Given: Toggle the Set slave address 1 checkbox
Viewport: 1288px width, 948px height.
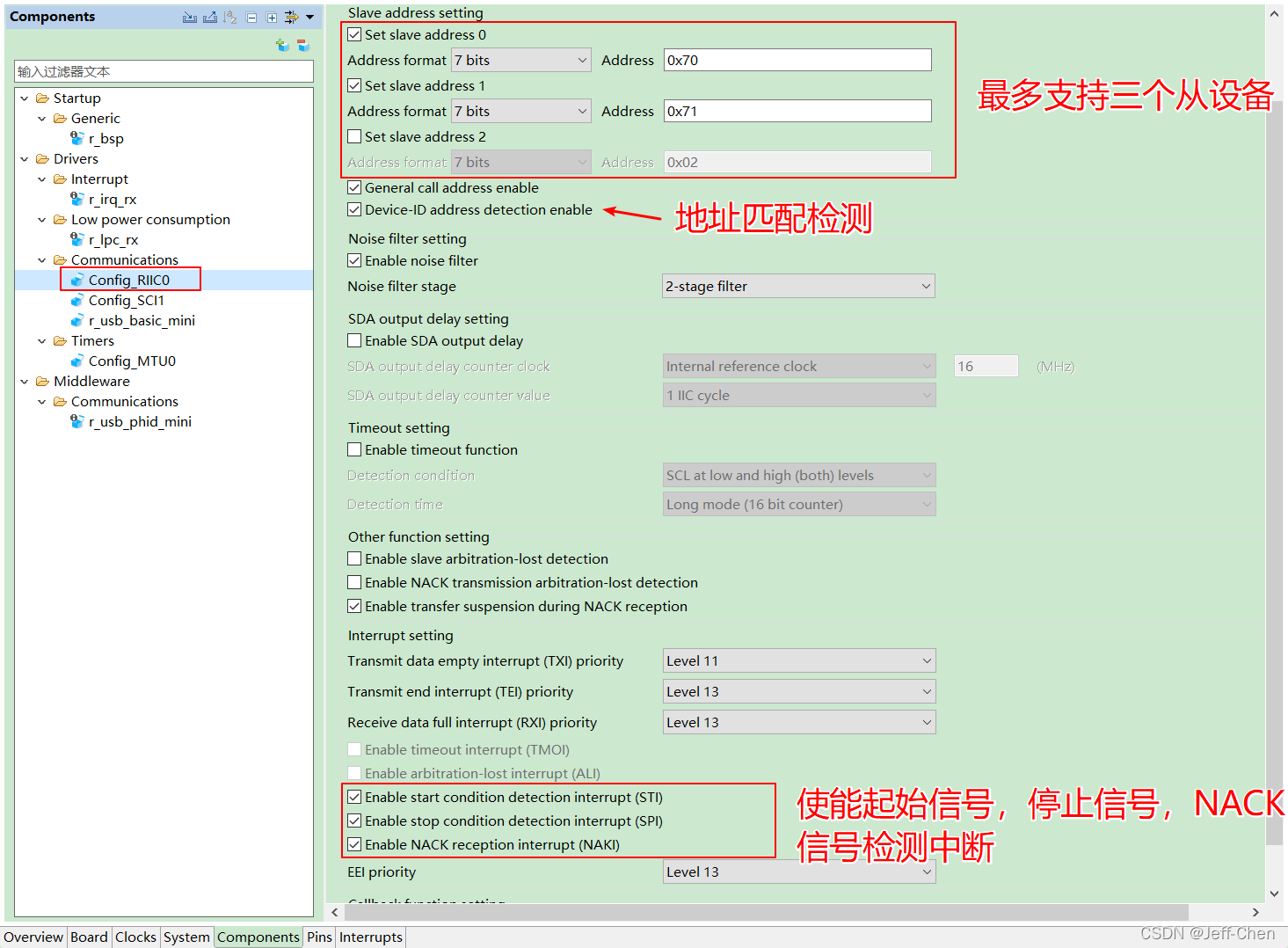Looking at the screenshot, I should tap(354, 85).
